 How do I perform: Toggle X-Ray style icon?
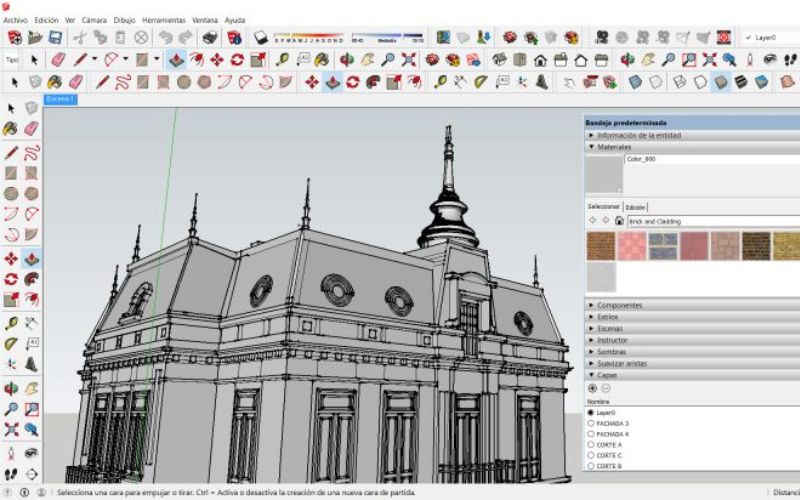pos(635,82)
